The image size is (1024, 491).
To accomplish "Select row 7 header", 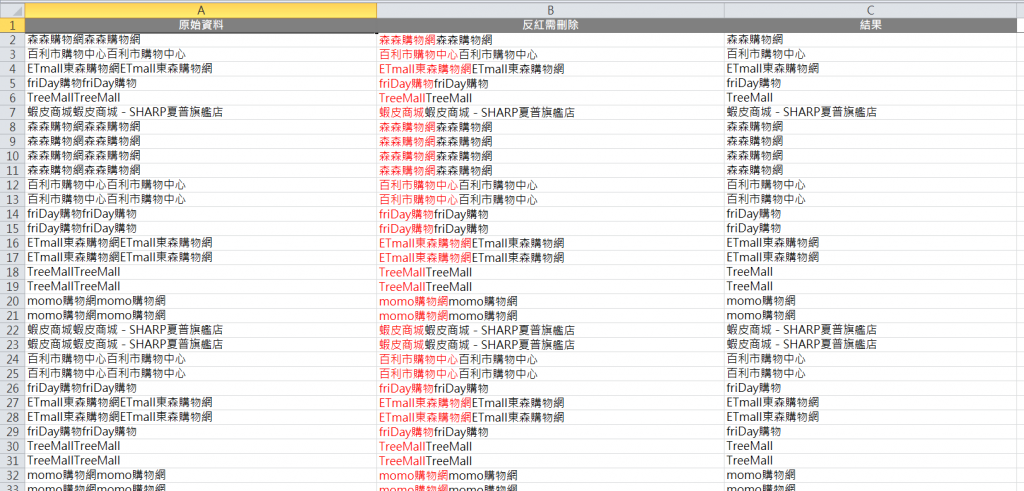I will click(12, 112).
